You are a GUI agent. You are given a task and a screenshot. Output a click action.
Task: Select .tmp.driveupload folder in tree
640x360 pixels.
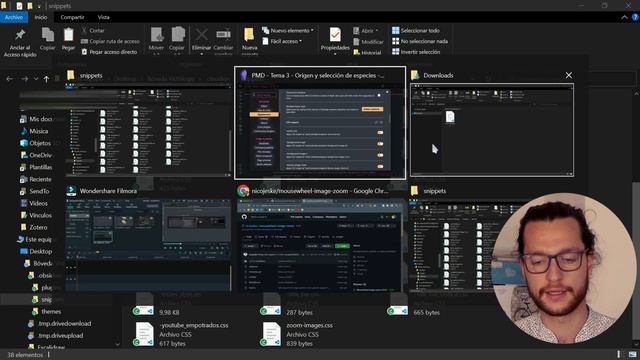pyautogui.click(x=56, y=336)
